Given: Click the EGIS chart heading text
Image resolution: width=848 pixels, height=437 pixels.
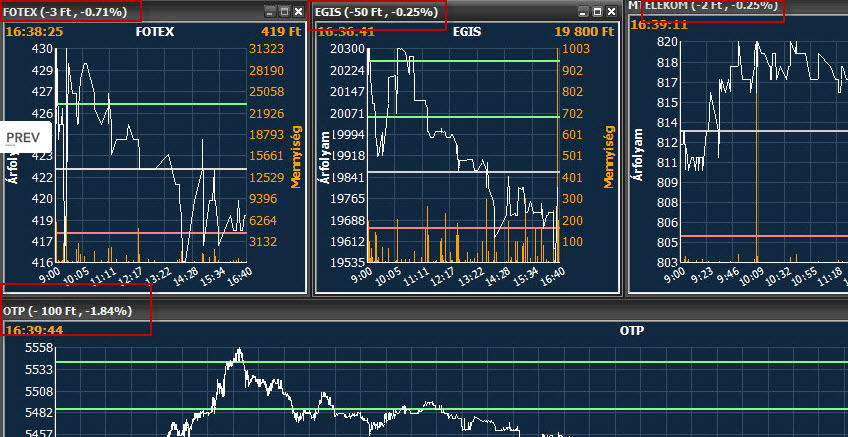Looking at the screenshot, I should pos(466,32).
